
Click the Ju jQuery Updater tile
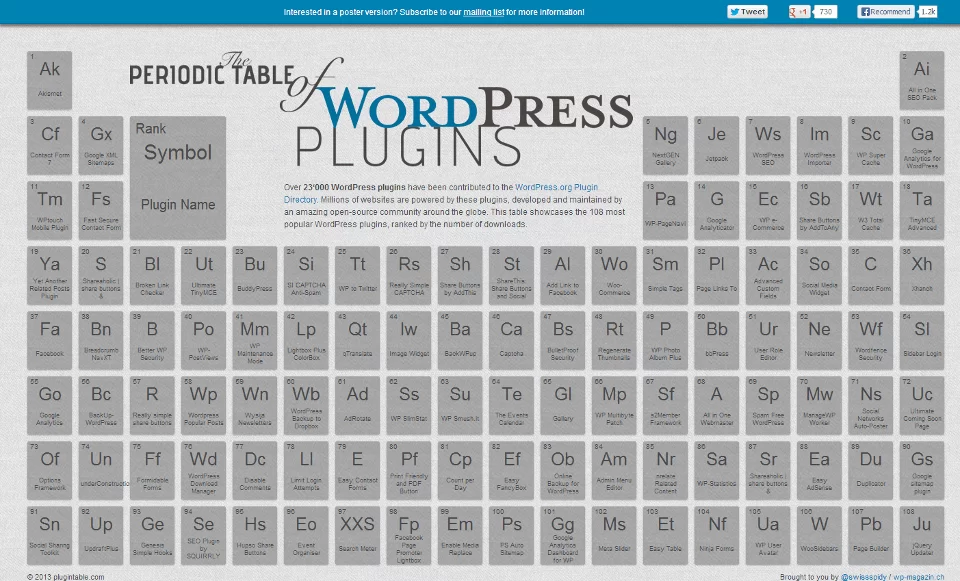[921, 536]
